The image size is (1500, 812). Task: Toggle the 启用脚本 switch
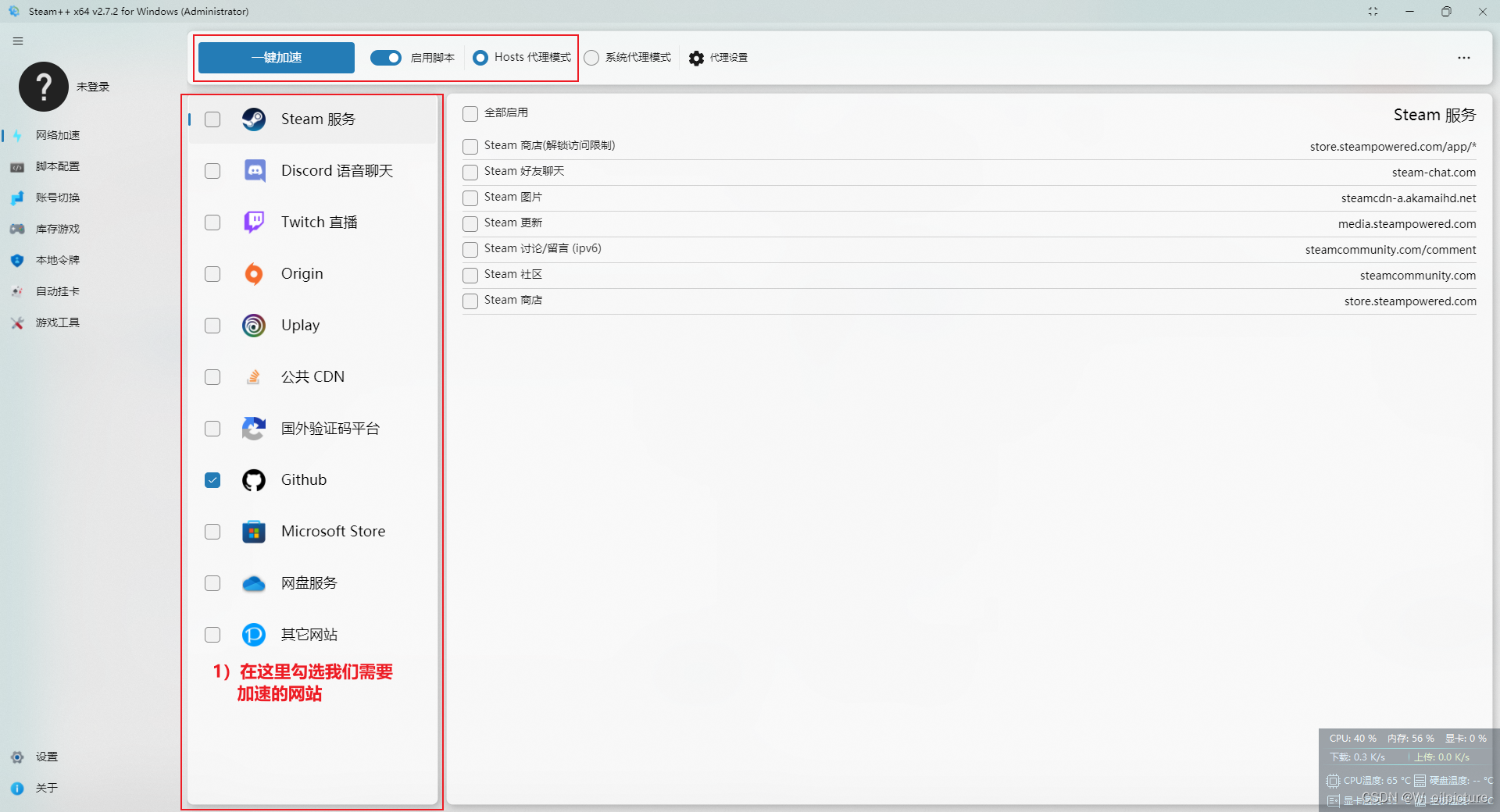(386, 58)
